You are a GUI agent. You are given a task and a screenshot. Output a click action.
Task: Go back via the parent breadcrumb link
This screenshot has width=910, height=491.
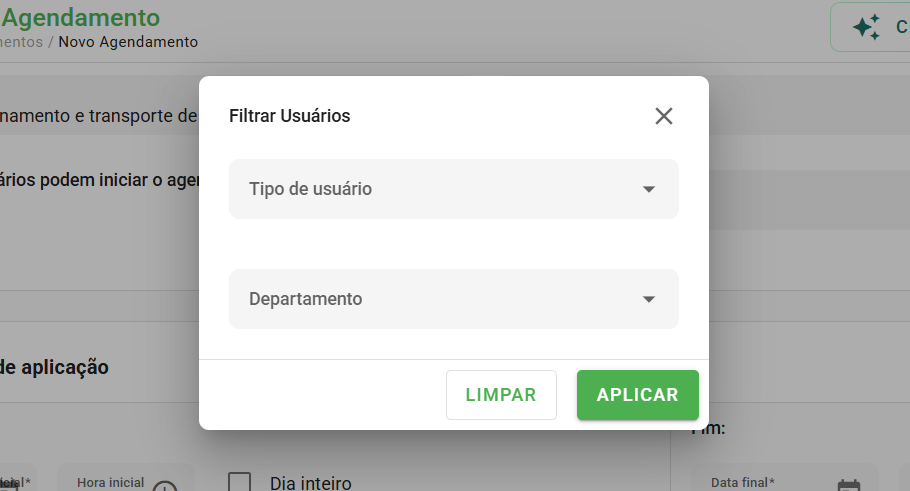pos(21,42)
